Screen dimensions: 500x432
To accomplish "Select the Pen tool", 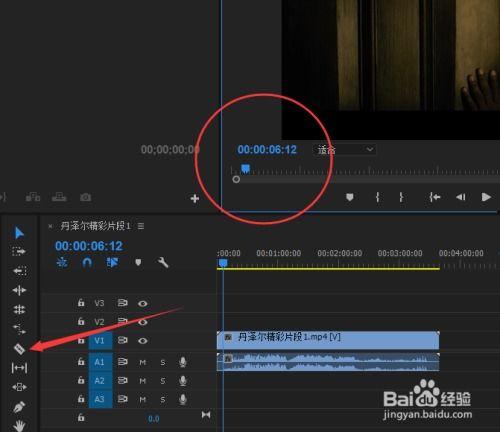I will click(19, 407).
